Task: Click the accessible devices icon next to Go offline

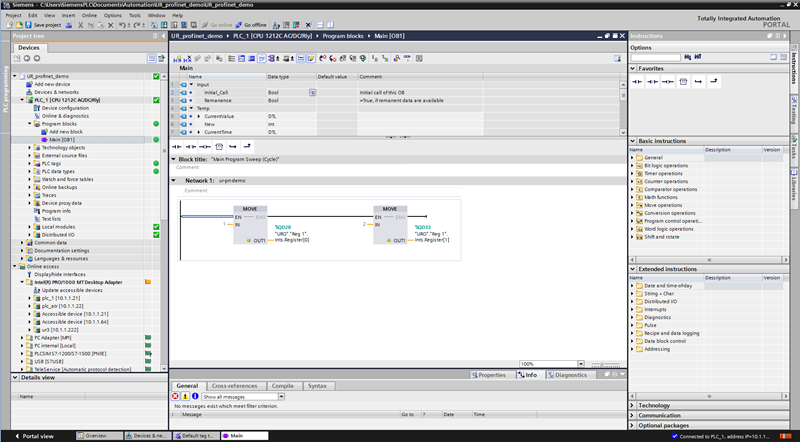Action: pyautogui.click(x=276, y=24)
